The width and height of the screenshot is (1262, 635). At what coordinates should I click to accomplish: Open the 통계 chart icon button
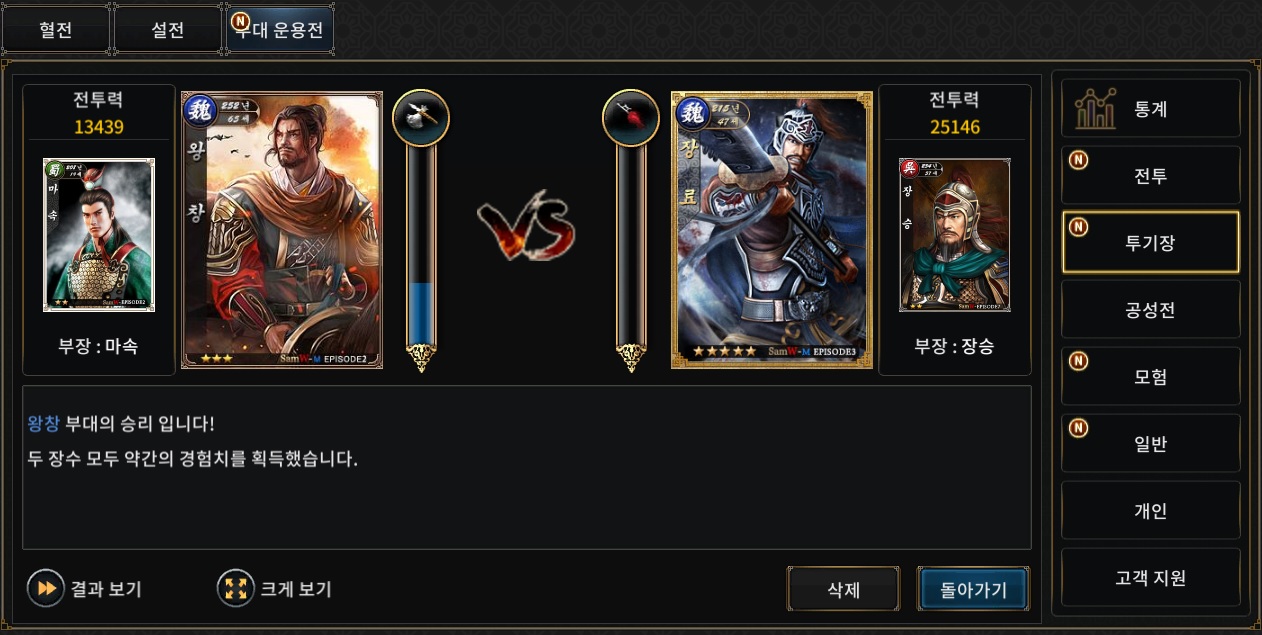pyautogui.click(x=1095, y=108)
